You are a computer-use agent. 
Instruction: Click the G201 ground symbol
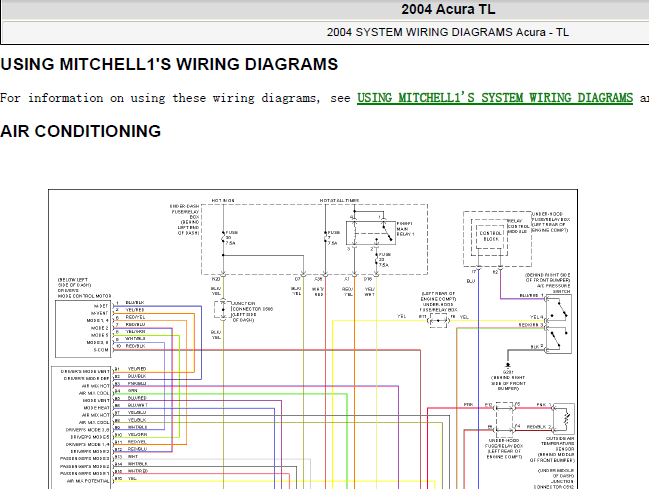[x=508, y=369]
